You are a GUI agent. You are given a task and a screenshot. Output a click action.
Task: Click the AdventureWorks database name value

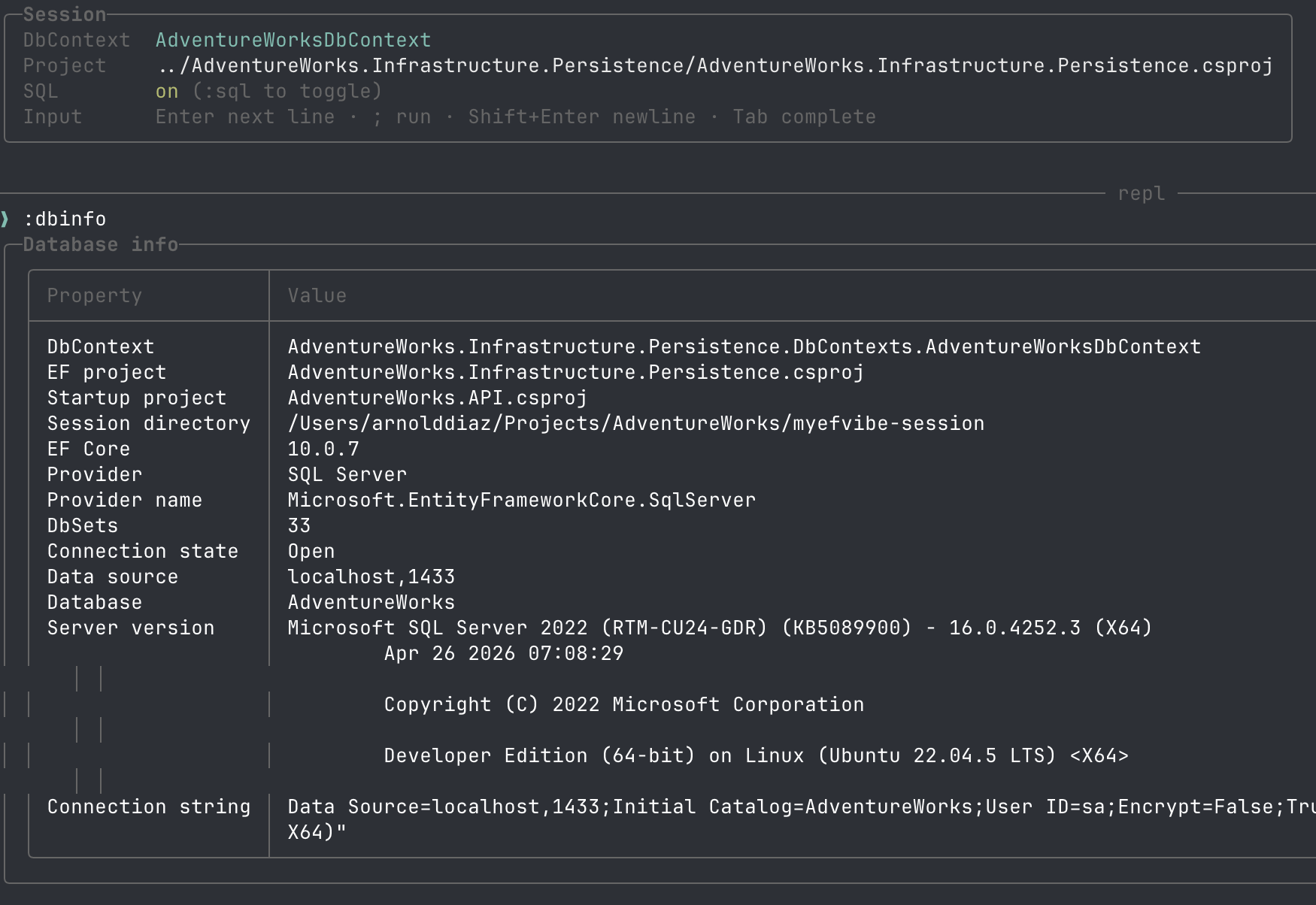pos(371,602)
